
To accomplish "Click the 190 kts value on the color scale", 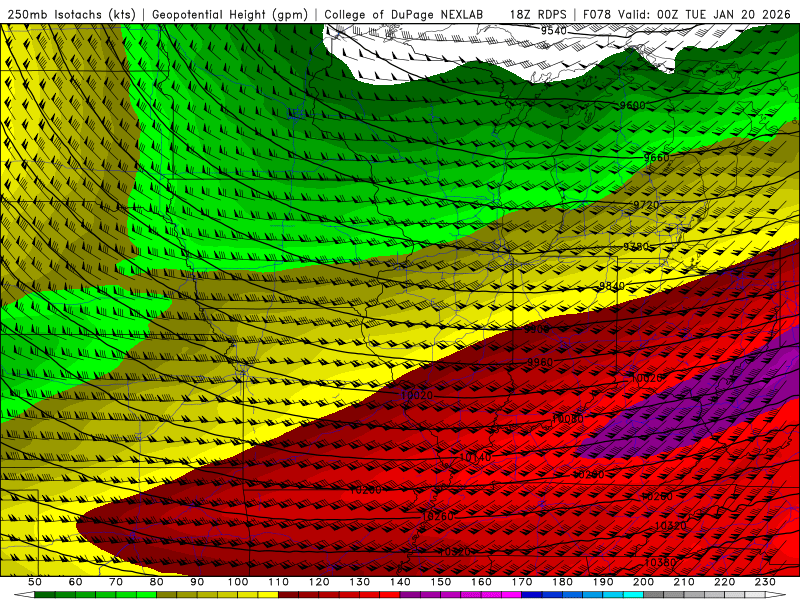I will point(603,582).
